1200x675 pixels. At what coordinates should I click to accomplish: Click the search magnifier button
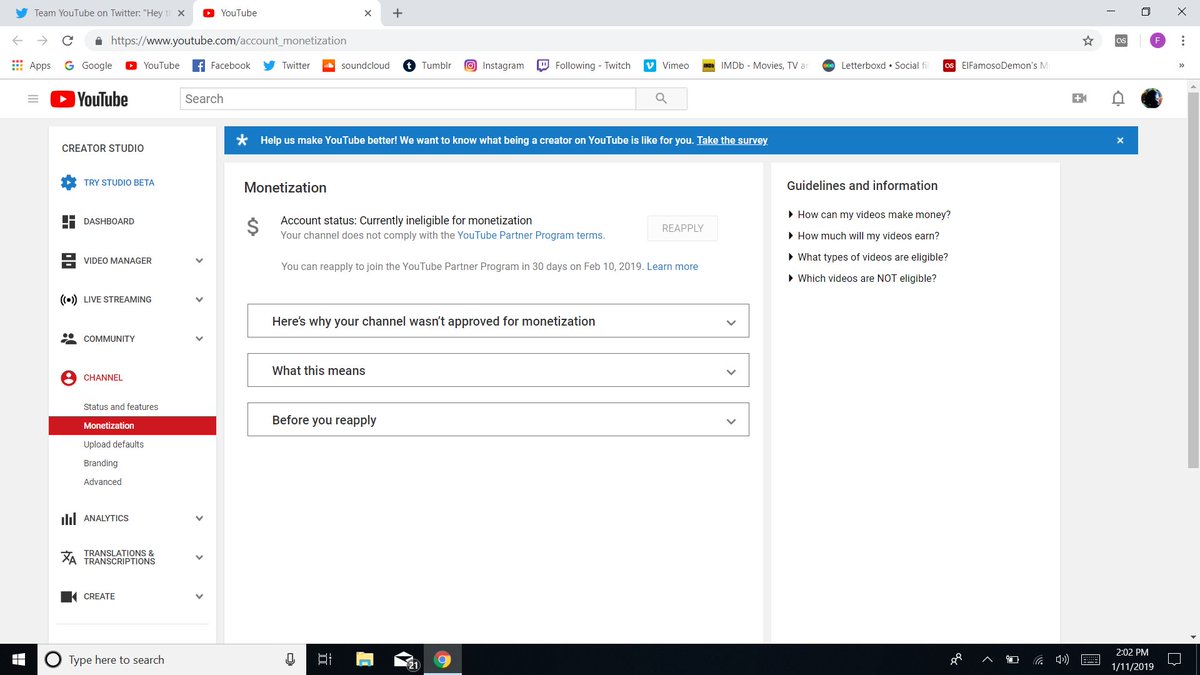click(661, 99)
